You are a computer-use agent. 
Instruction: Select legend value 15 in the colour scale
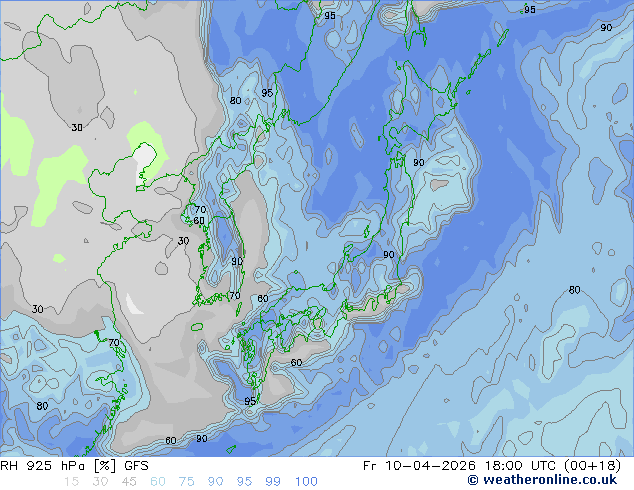tap(71, 482)
